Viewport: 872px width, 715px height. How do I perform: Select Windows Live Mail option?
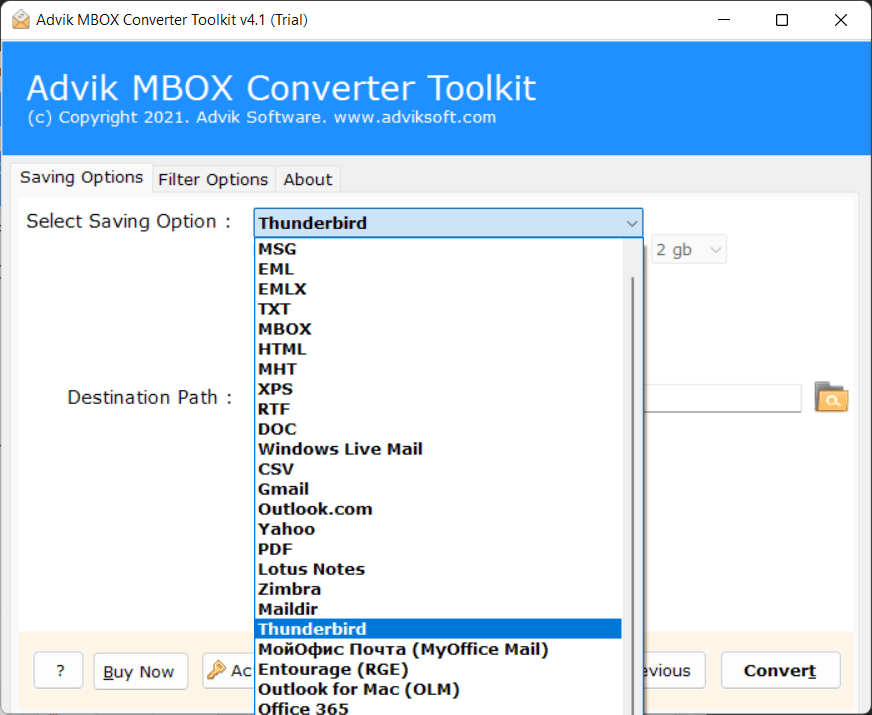(438, 449)
